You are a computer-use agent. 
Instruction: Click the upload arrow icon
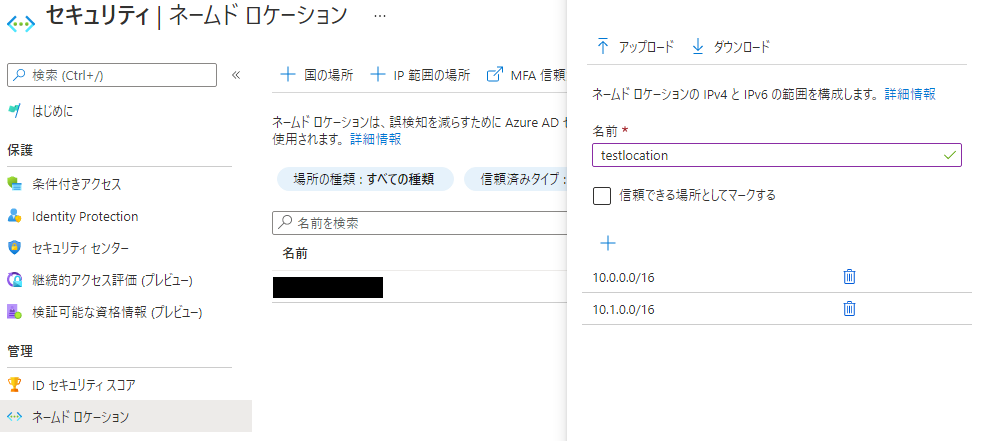[x=603, y=46]
